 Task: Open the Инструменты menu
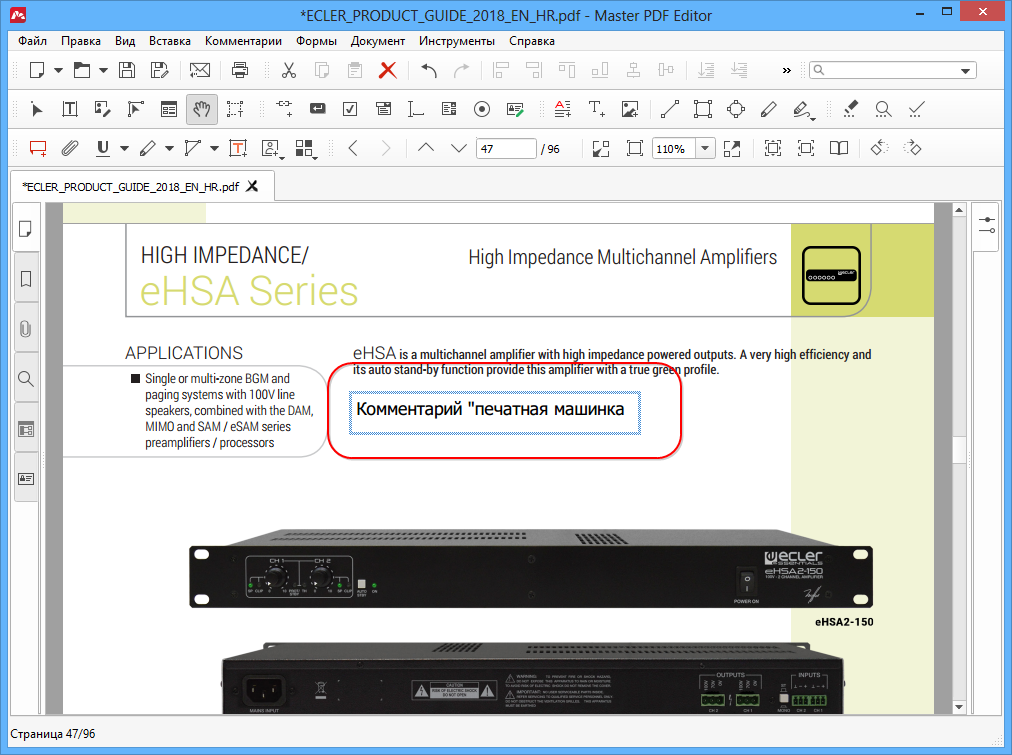[x=456, y=41]
